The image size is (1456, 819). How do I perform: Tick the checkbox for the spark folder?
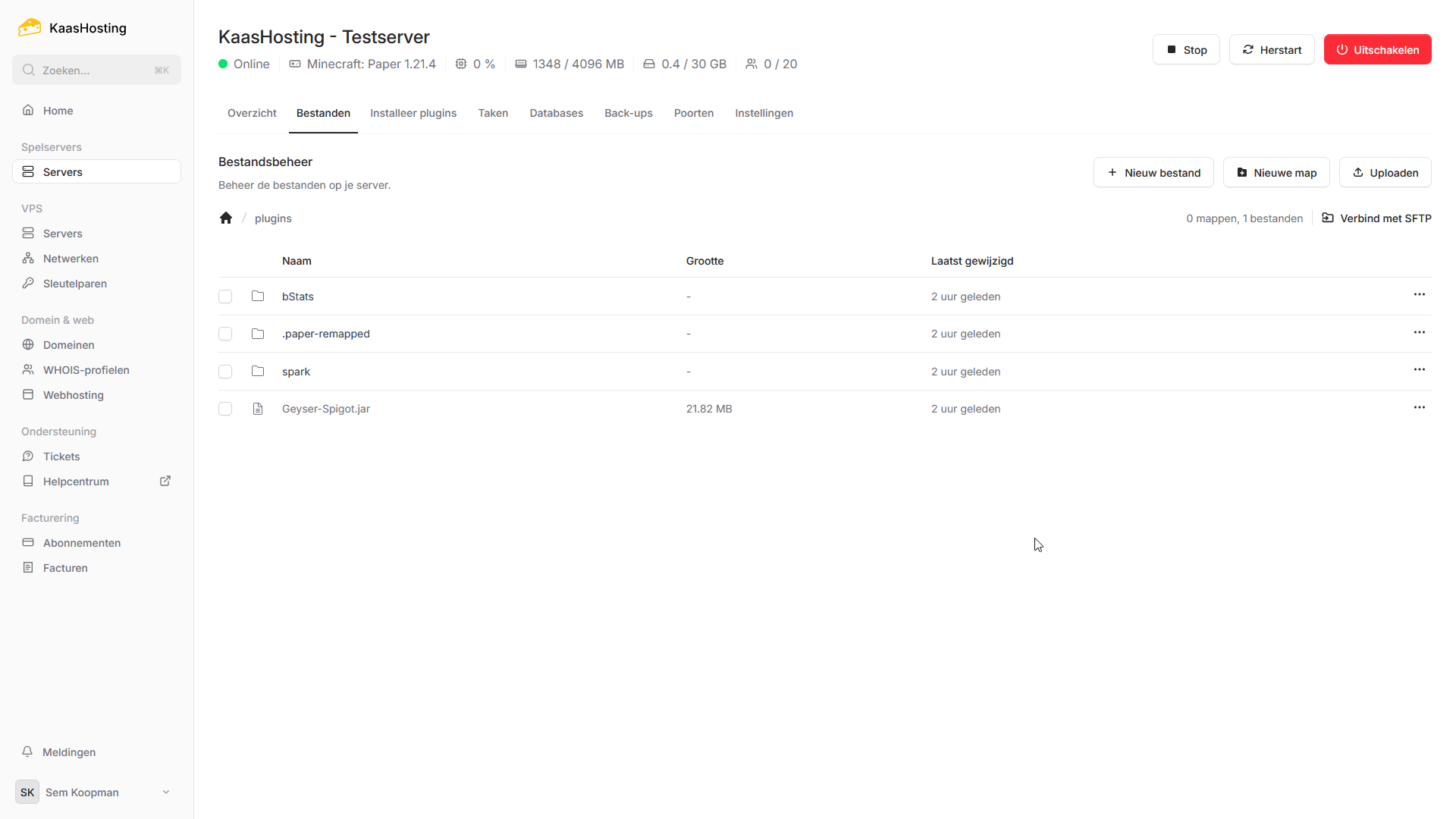225,372
